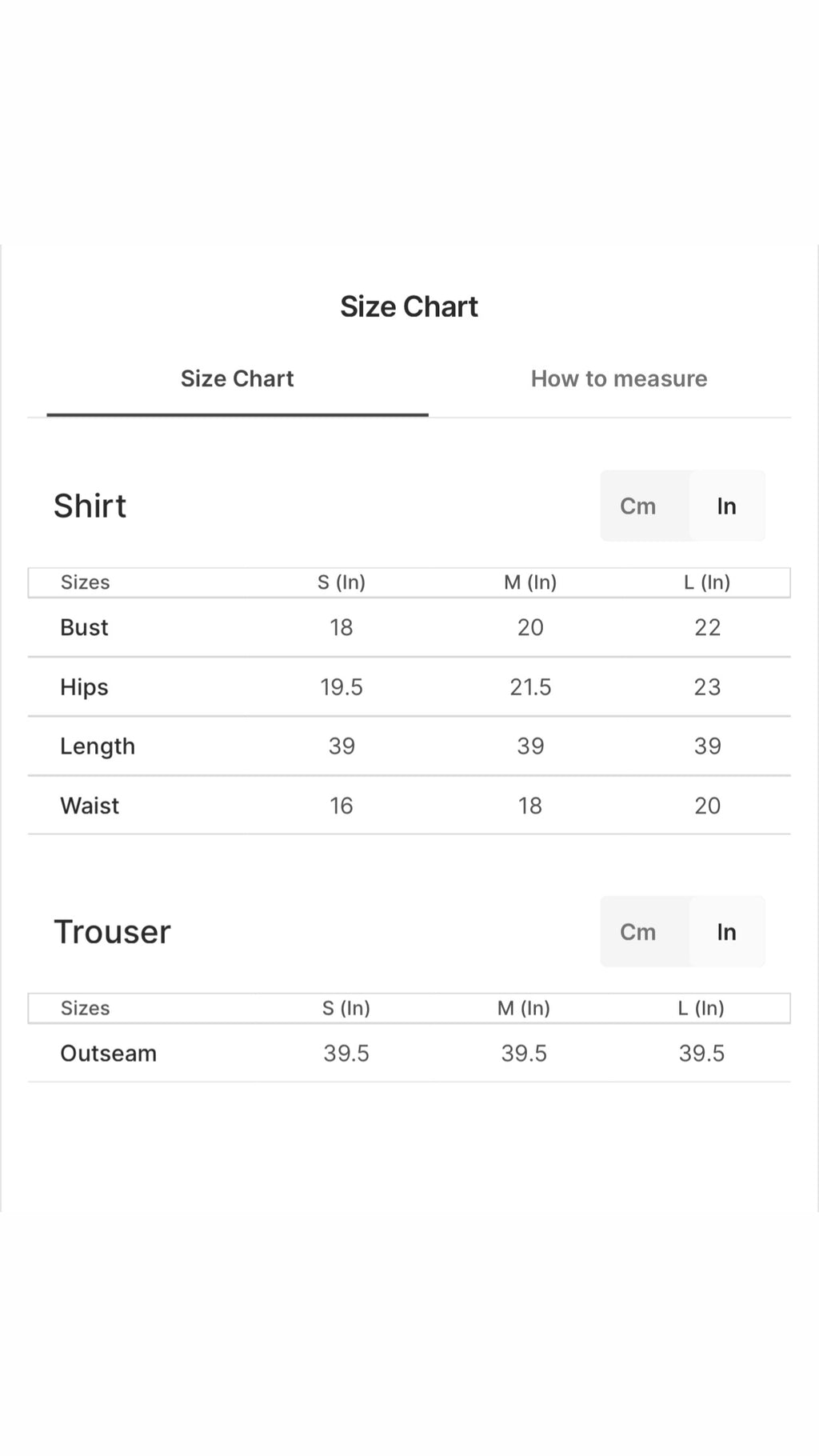Image resolution: width=819 pixels, height=1456 pixels.
Task: Toggle Shirt units to In
Action: [x=726, y=506]
